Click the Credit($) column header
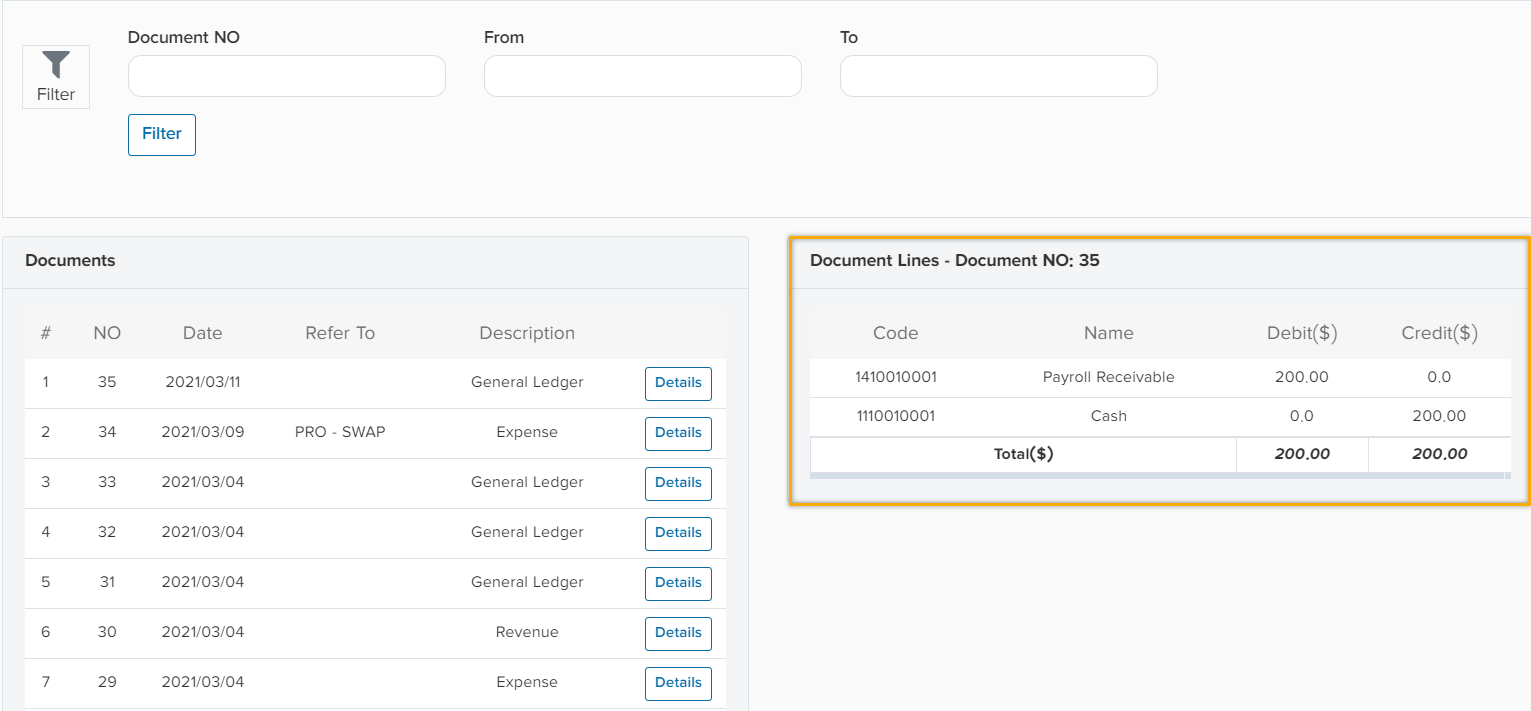The height and width of the screenshot is (711, 1531). [1439, 333]
